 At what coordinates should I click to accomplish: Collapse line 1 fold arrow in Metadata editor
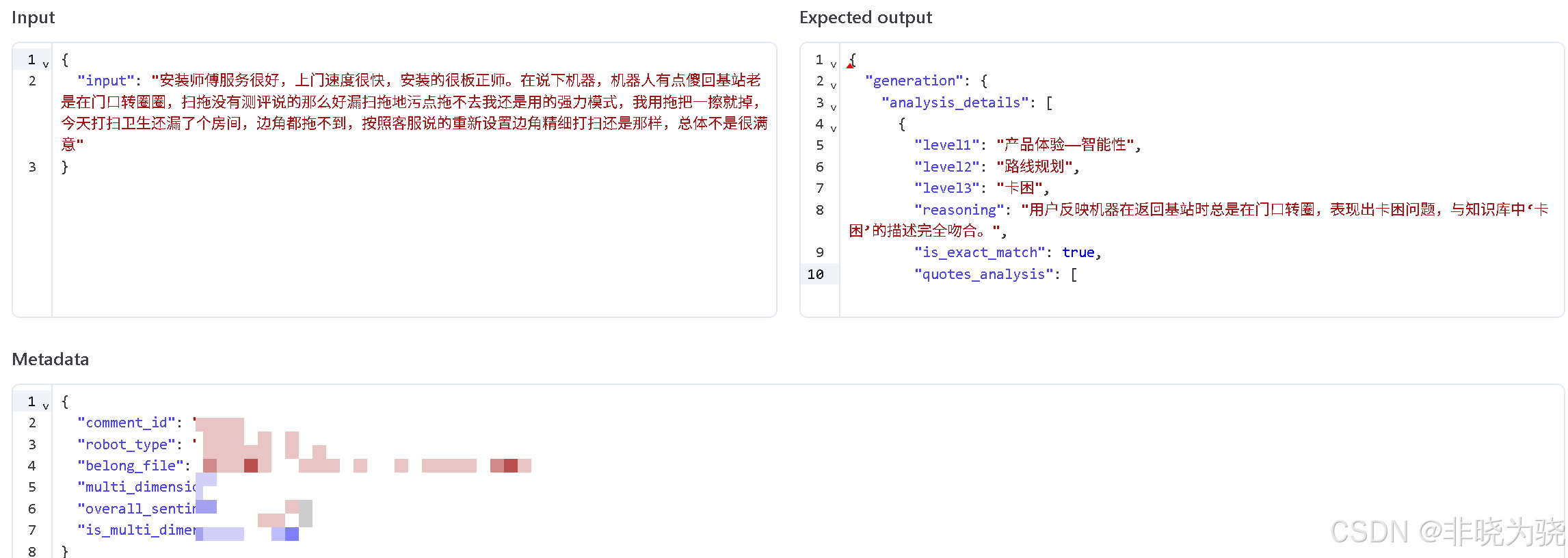click(x=46, y=406)
